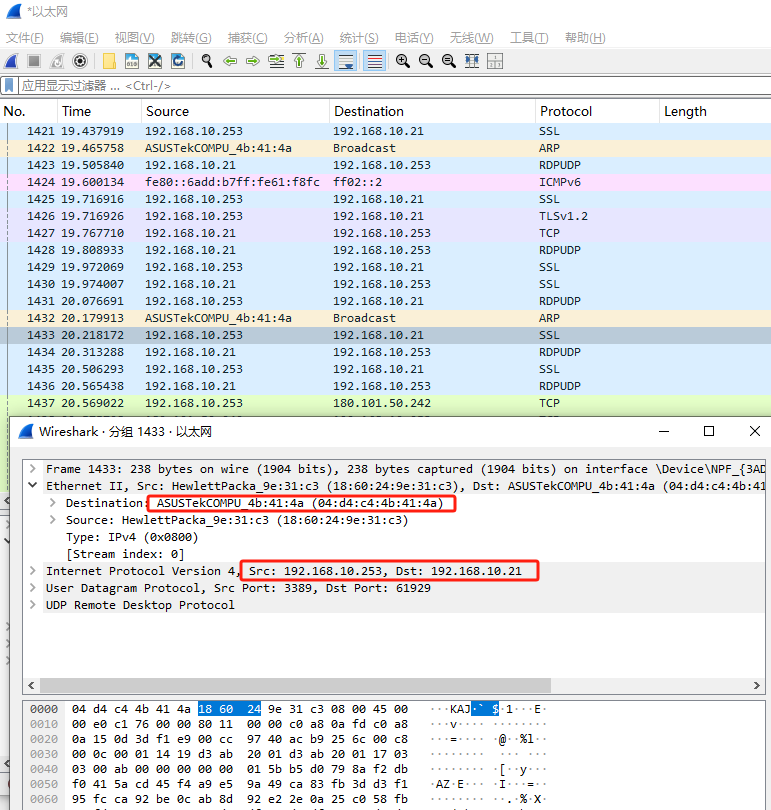Open the 电话(Y) menu
The width and height of the screenshot is (771, 810).
pyautogui.click(x=414, y=38)
